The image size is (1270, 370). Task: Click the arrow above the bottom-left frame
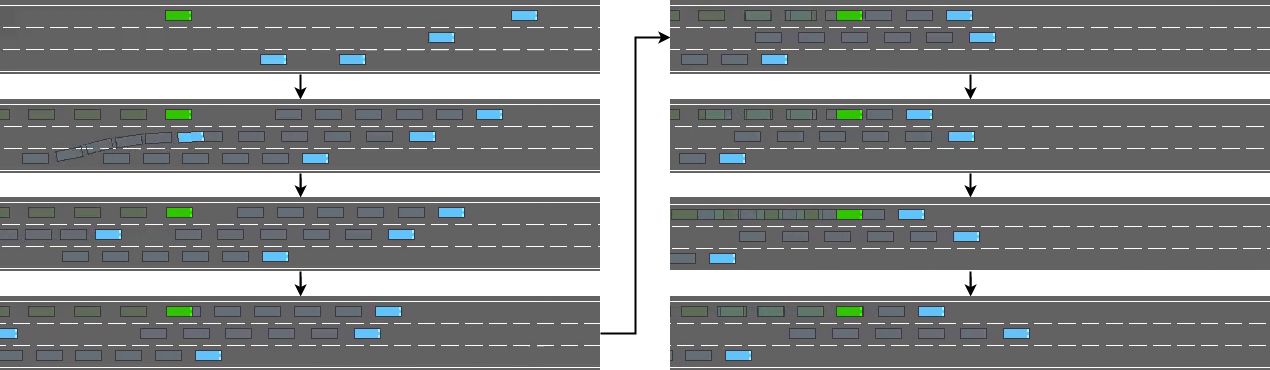(x=300, y=284)
